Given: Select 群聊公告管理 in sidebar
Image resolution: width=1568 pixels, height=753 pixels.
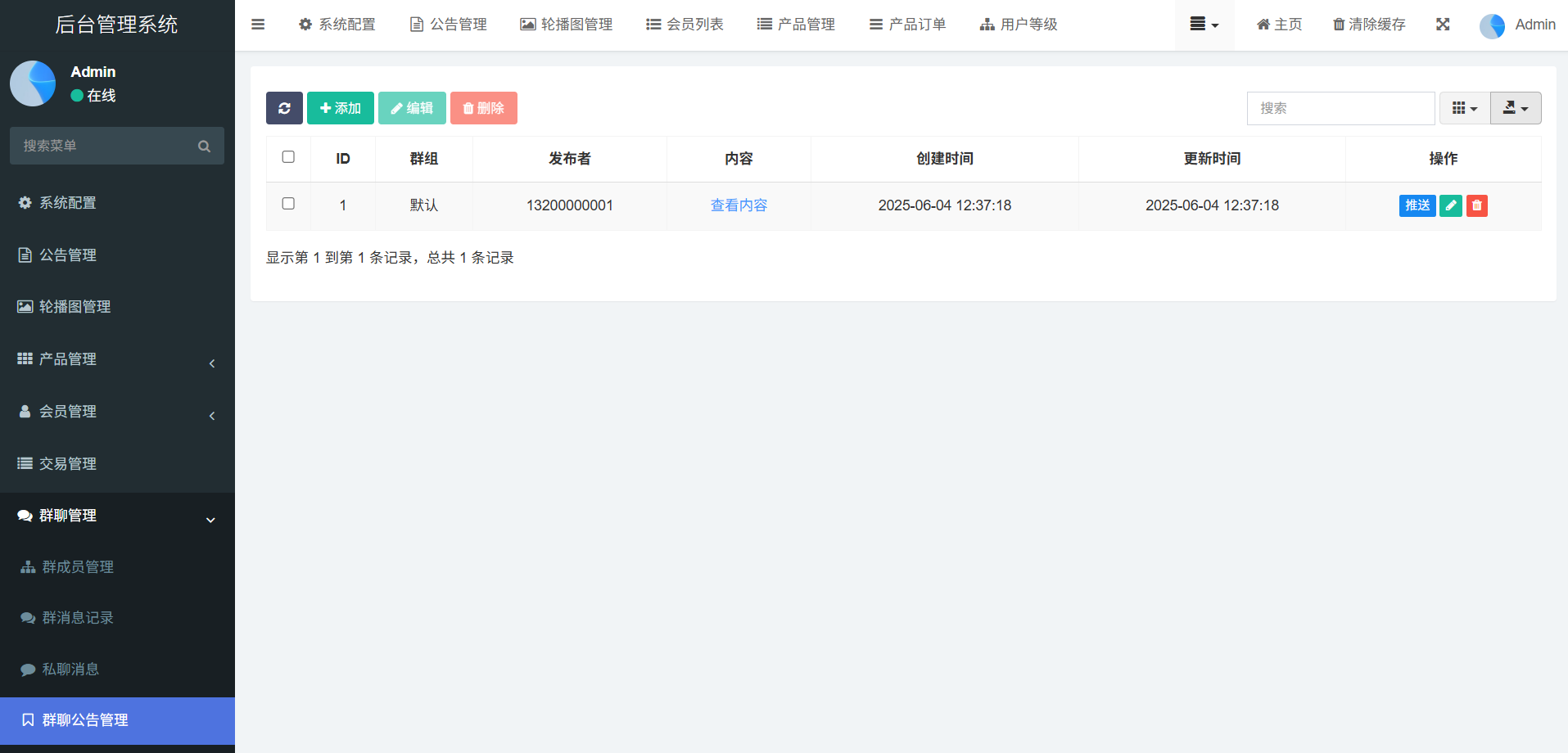Looking at the screenshot, I should [117, 720].
